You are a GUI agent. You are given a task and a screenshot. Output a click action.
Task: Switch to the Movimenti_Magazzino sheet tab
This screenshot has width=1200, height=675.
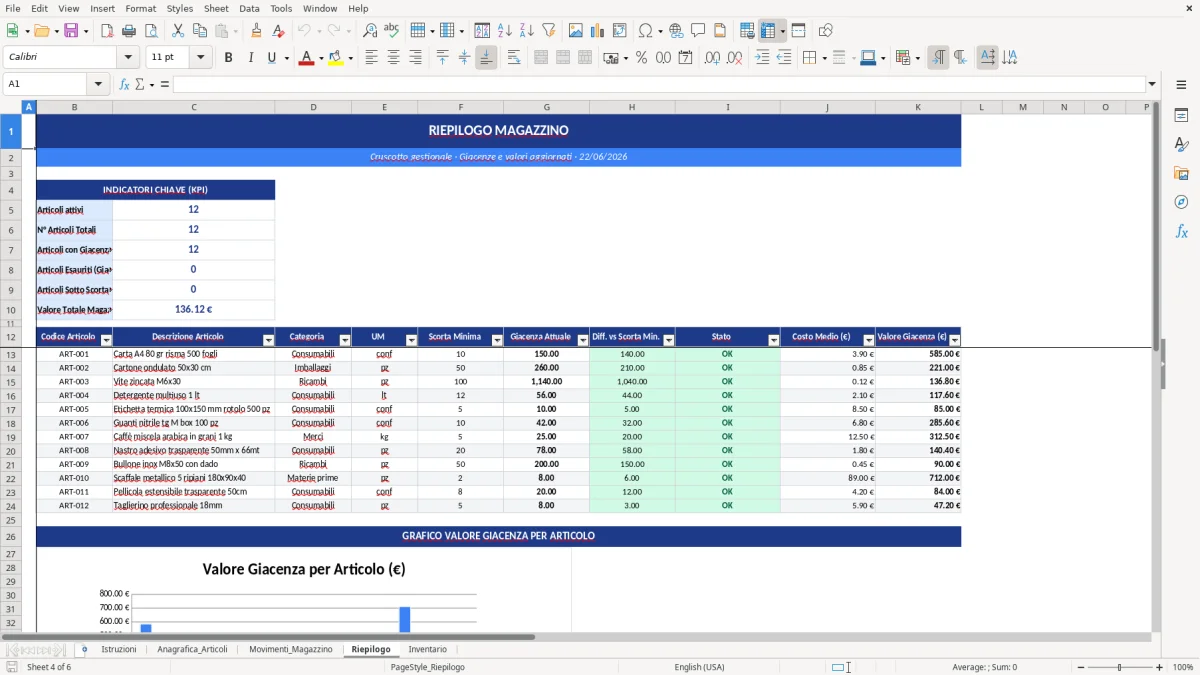[291, 650]
